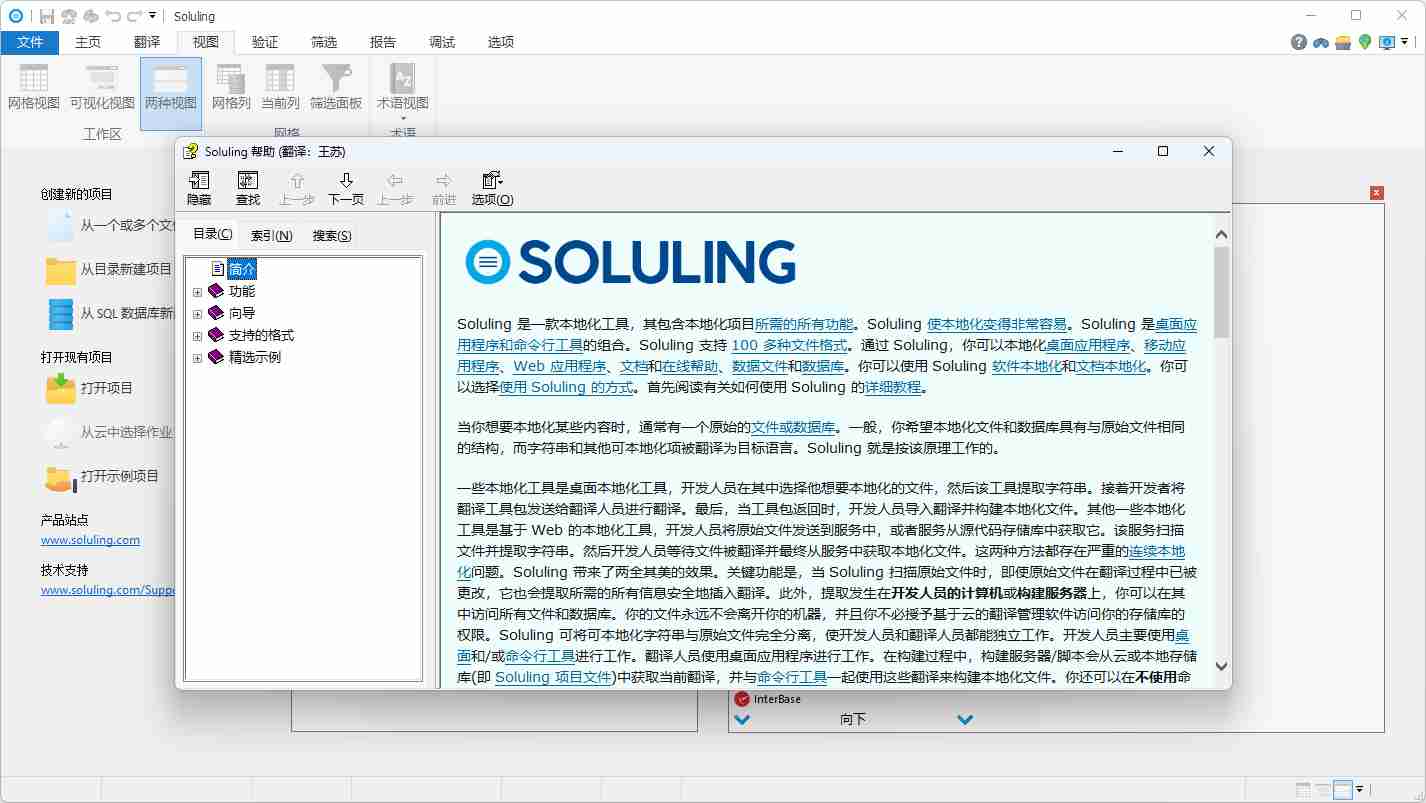Click the 查找 find icon in help toolbar

(x=247, y=187)
